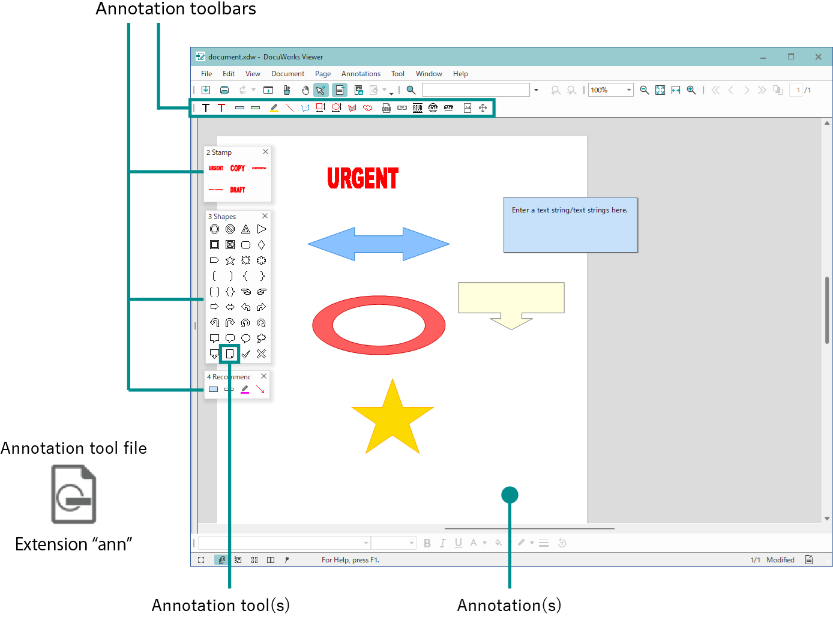Toggle italic formatting in the bottom bar
The image size is (833, 617).
coord(442,543)
